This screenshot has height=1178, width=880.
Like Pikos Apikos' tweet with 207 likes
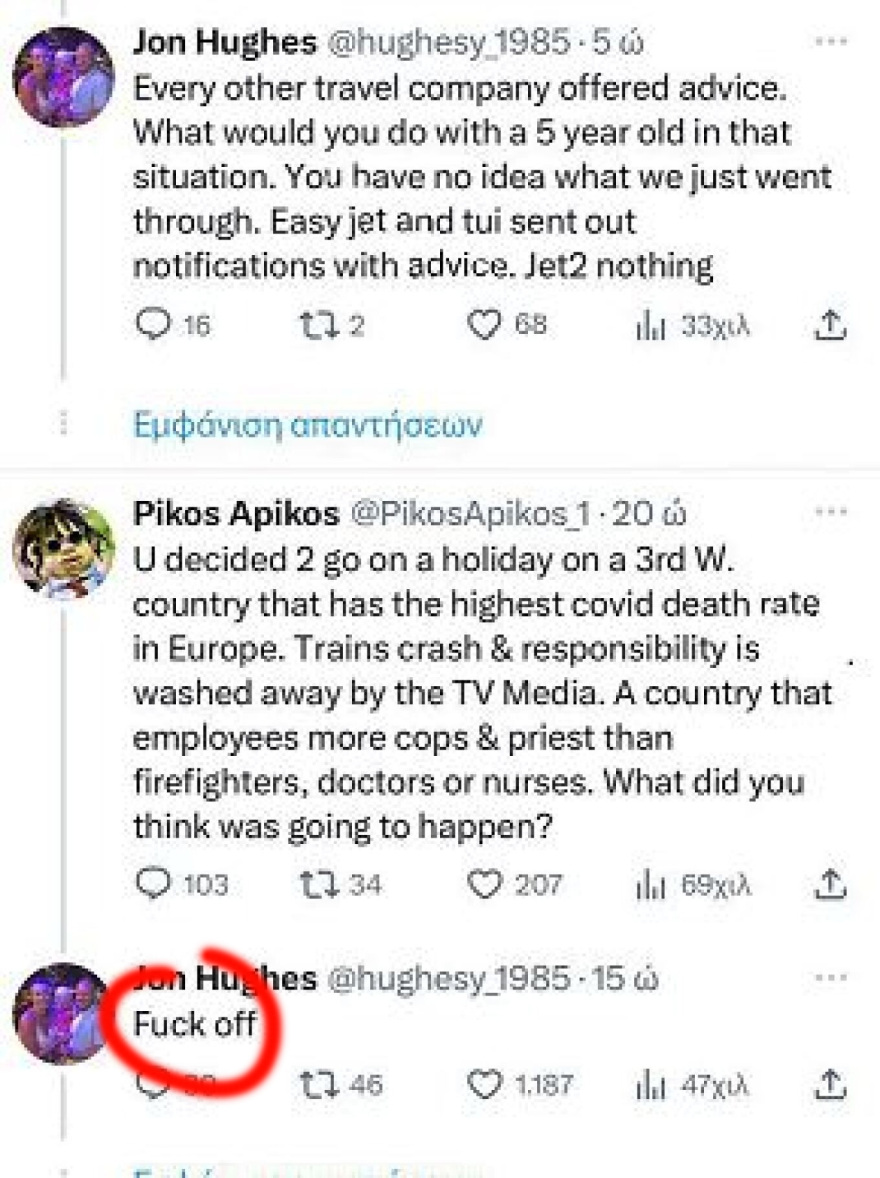click(x=485, y=884)
